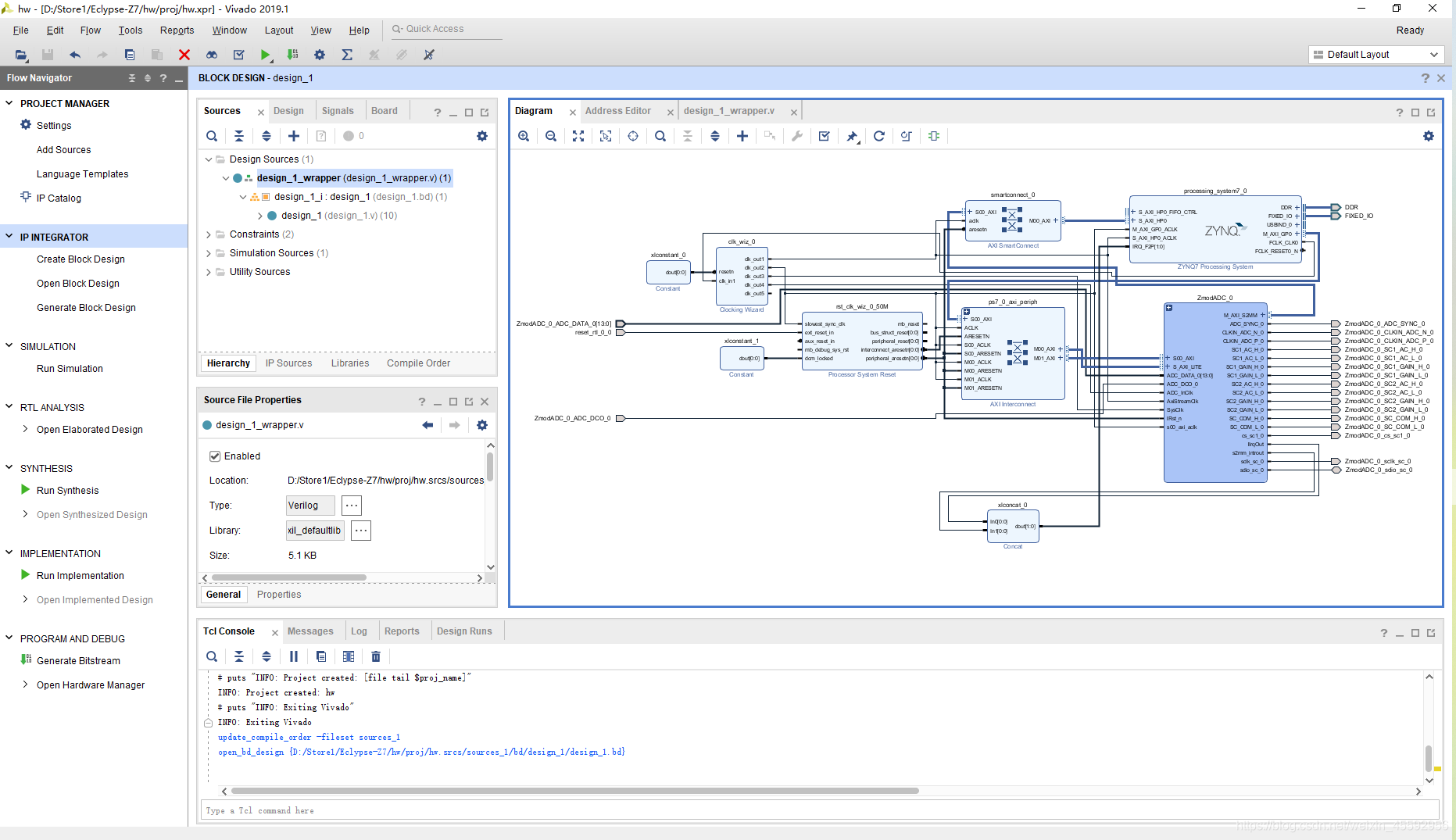
Task: Open the Sources panel settings gear
Action: coord(482,136)
